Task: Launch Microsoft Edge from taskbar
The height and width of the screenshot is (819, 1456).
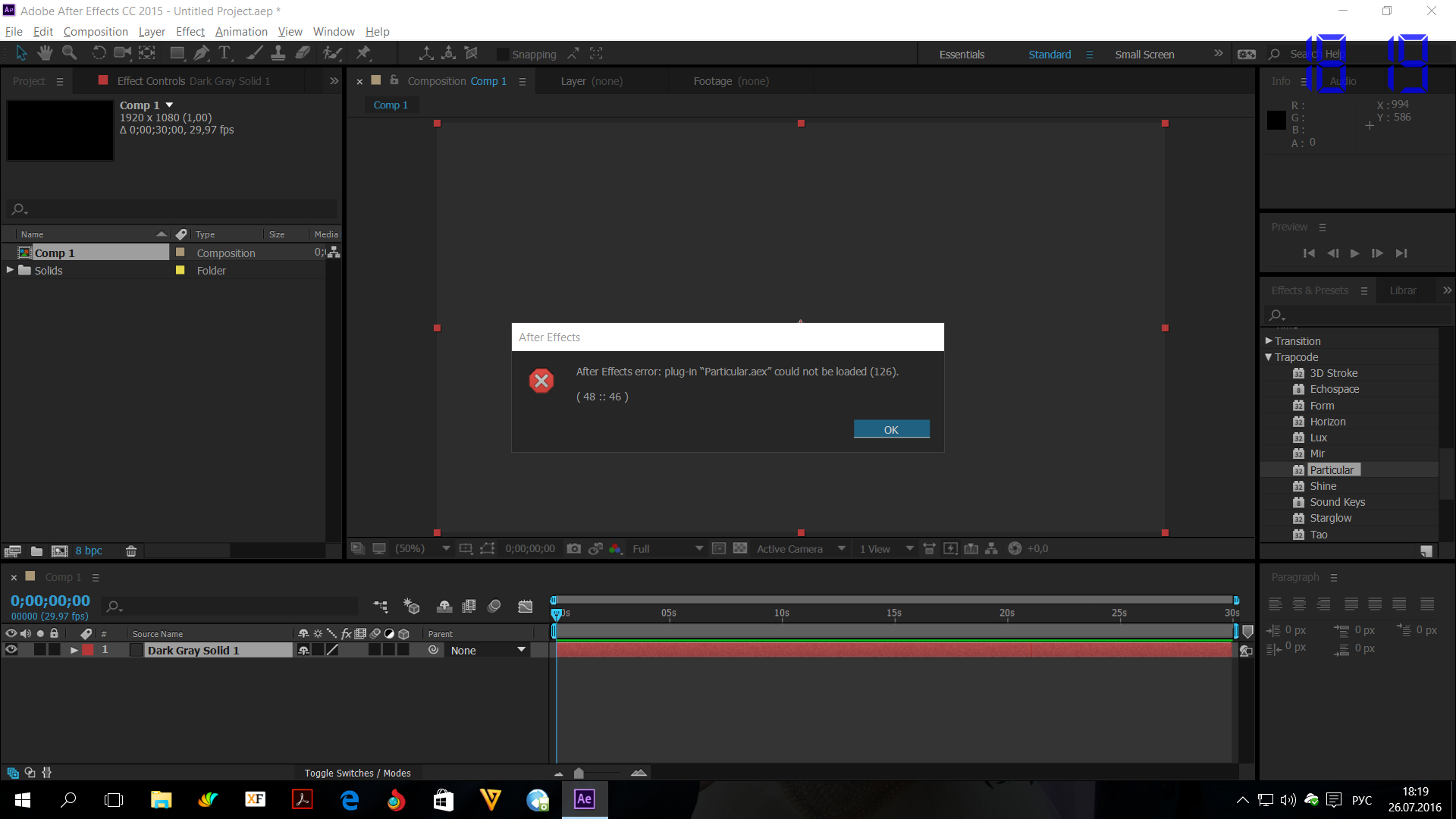Action: 350,799
